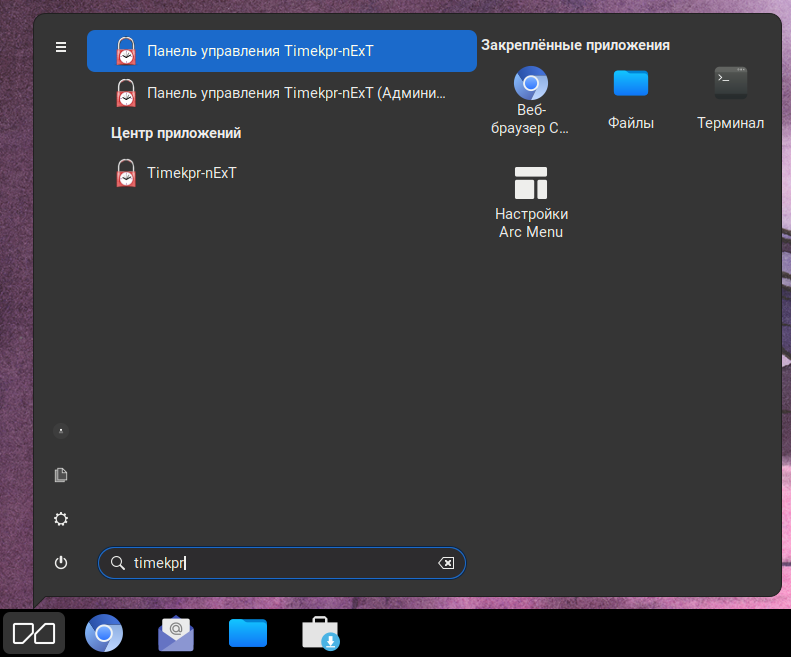Click the power button in sidebar
The image size is (791, 657).
[x=61, y=563]
